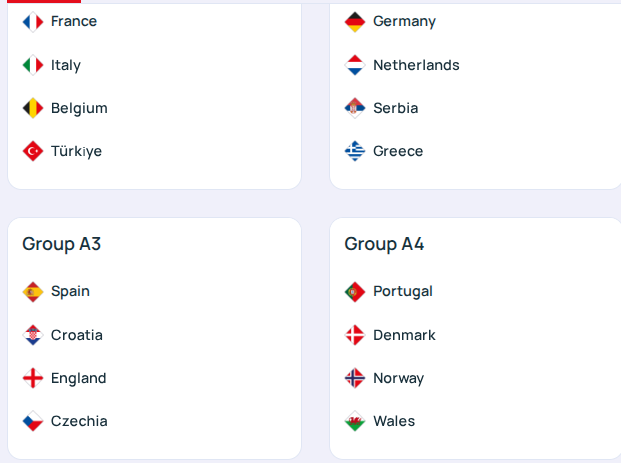Select Denmark team name

click(404, 335)
